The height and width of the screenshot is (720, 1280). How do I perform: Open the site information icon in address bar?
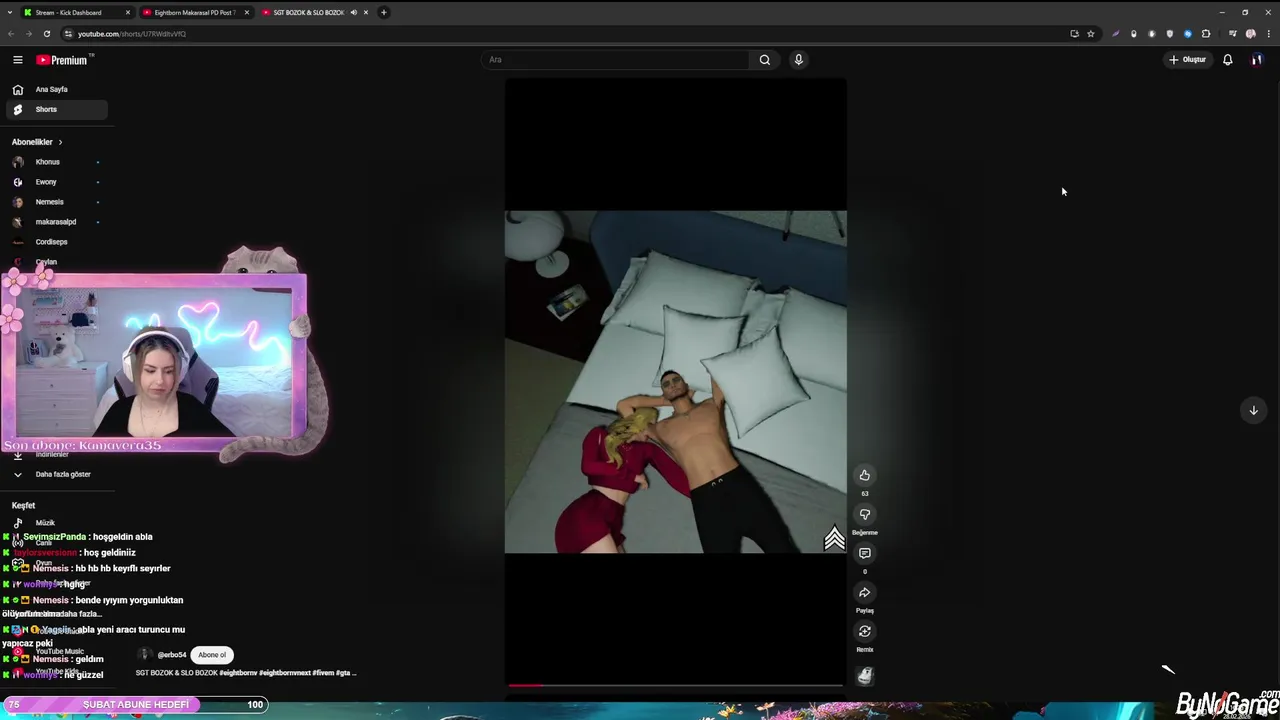click(68, 34)
